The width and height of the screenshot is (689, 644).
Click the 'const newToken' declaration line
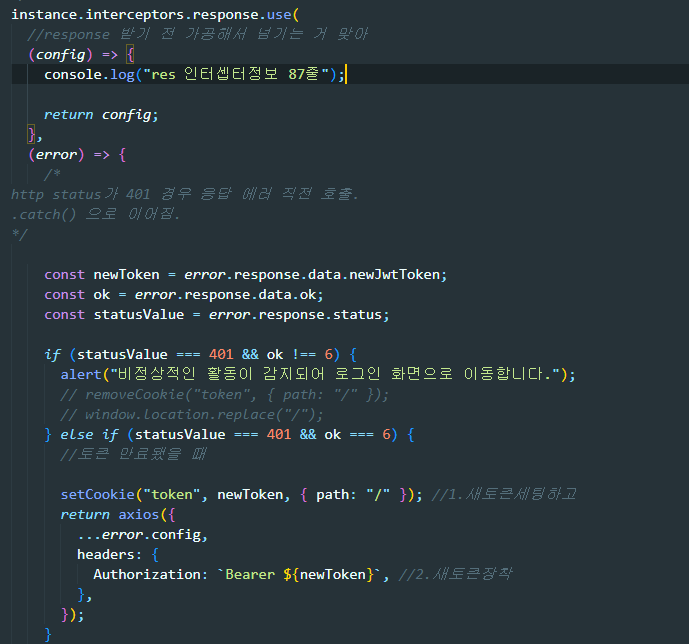point(245,275)
